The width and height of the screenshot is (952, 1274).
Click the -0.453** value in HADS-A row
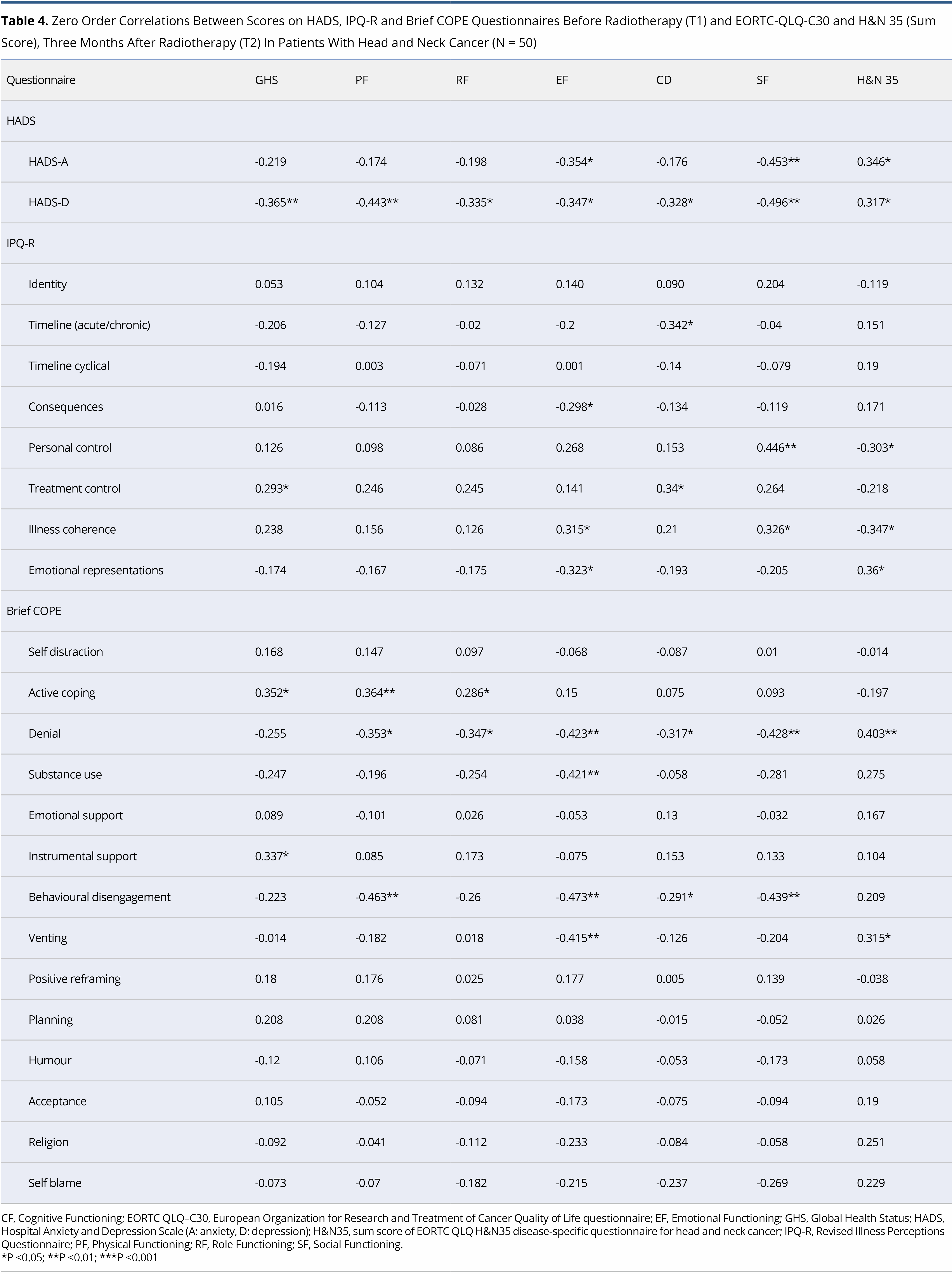(x=778, y=162)
